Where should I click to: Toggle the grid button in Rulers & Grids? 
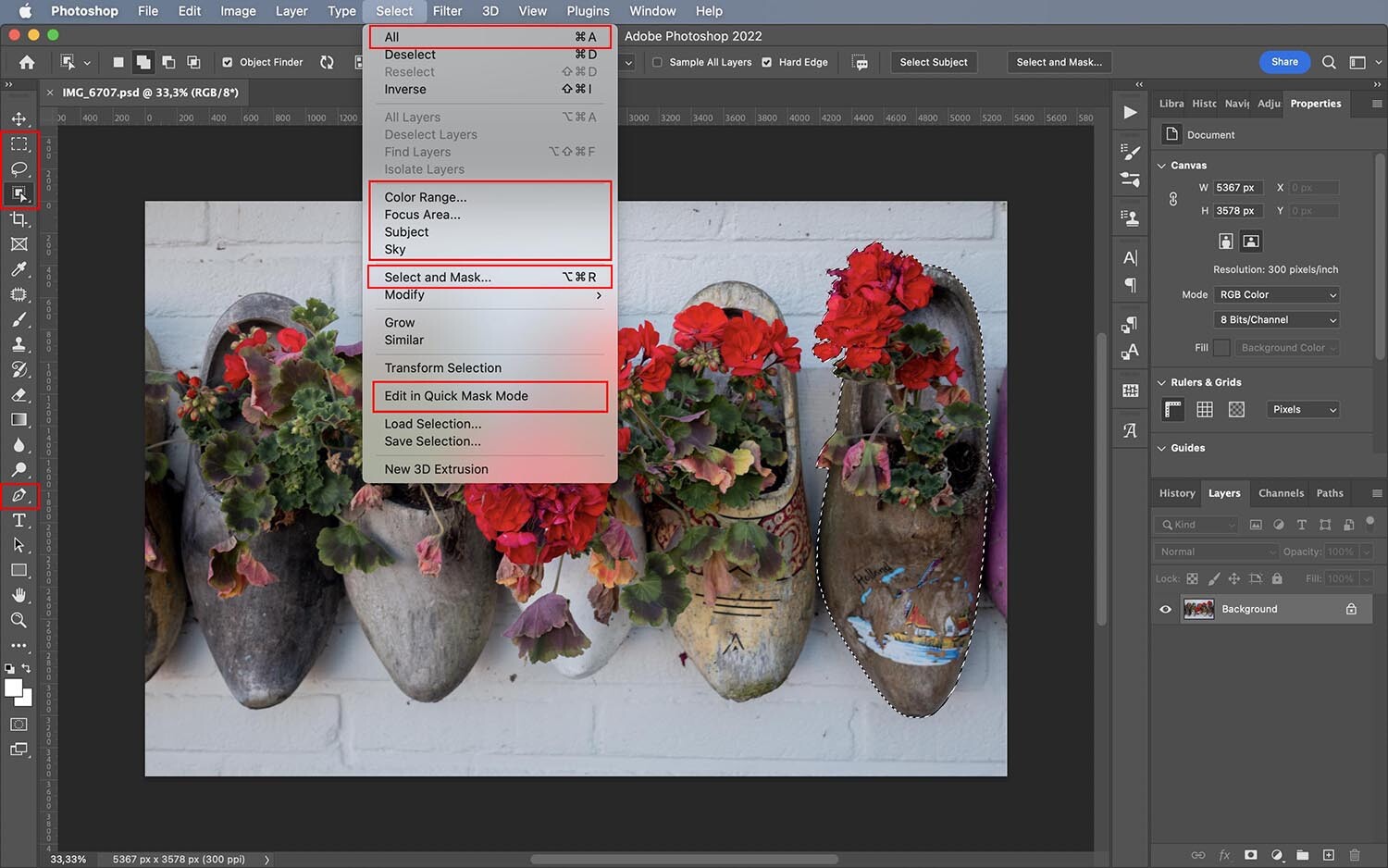click(1205, 409)
